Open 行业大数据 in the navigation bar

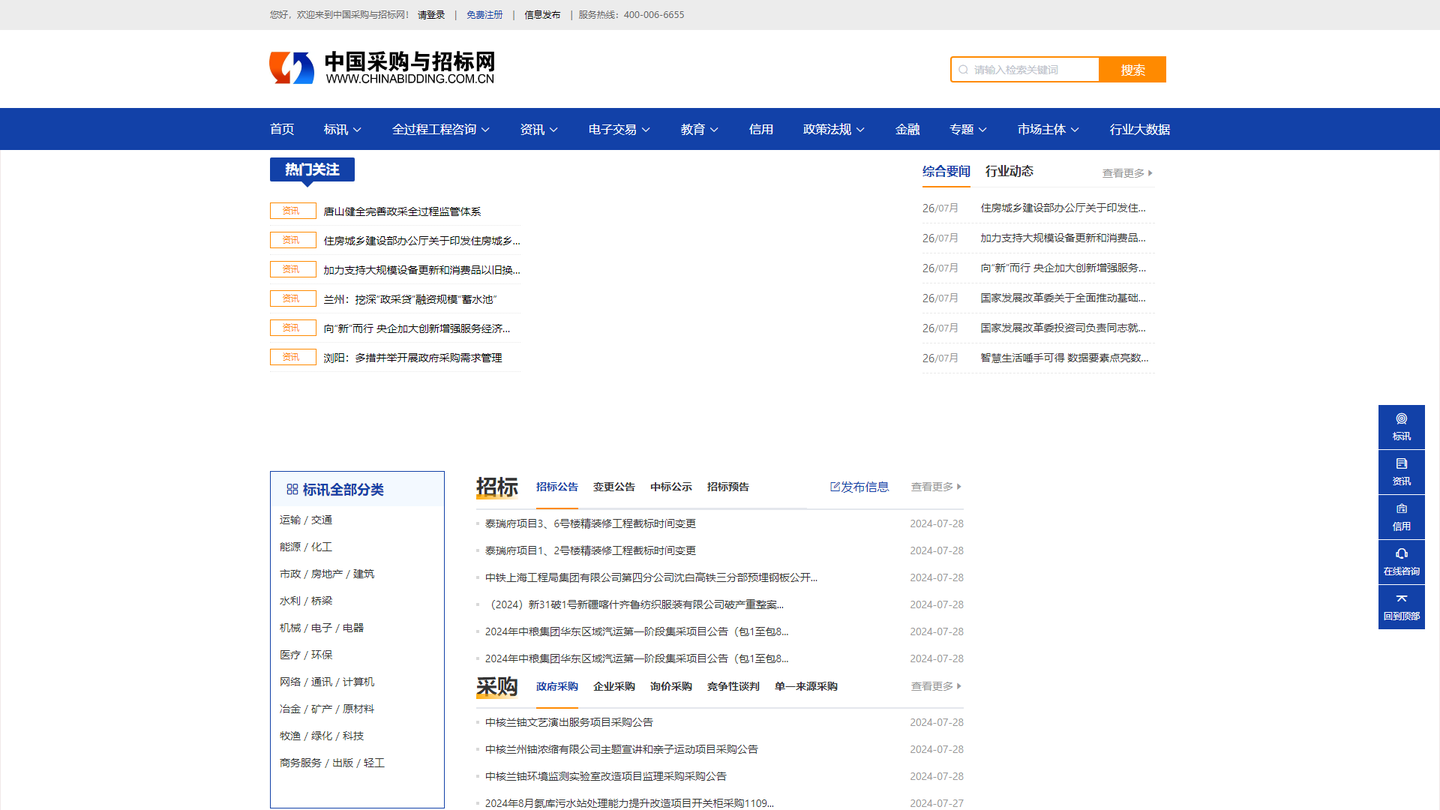1139,129
